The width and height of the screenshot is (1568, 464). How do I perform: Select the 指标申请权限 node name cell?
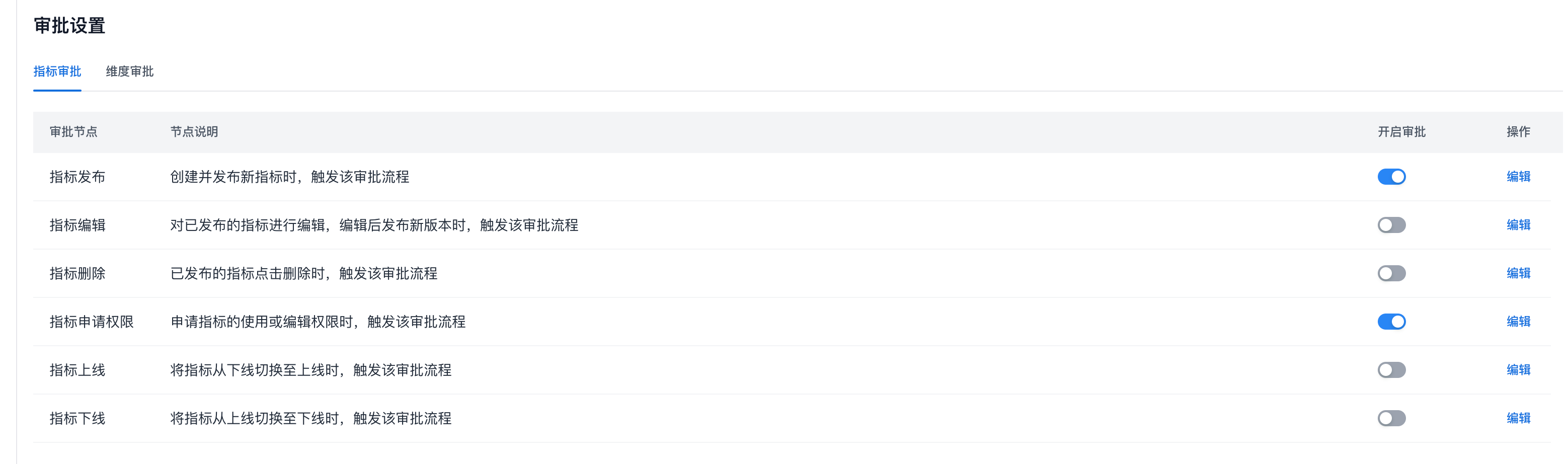(91, 322)
